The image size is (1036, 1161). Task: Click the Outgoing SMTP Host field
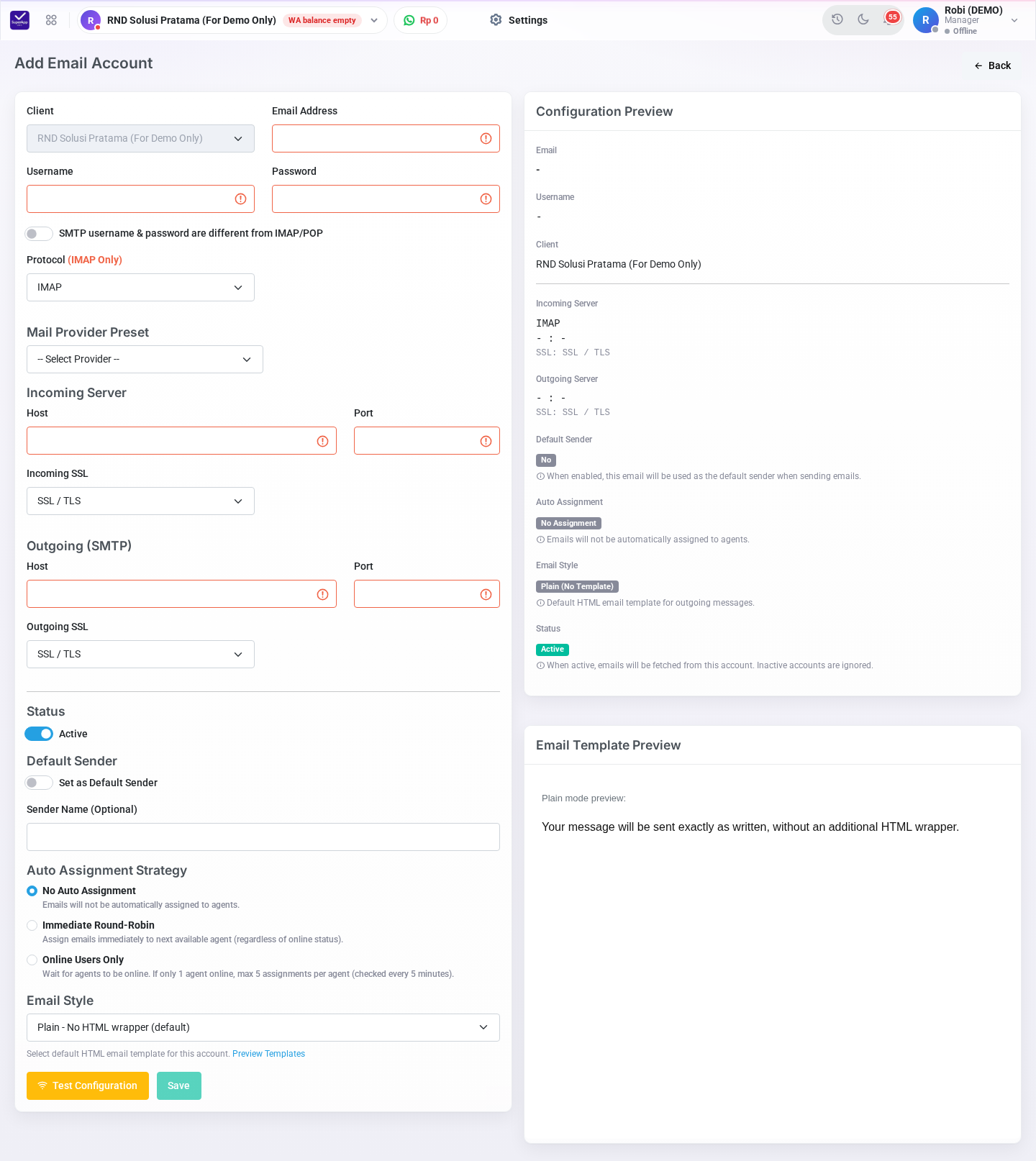pos(181,594)
